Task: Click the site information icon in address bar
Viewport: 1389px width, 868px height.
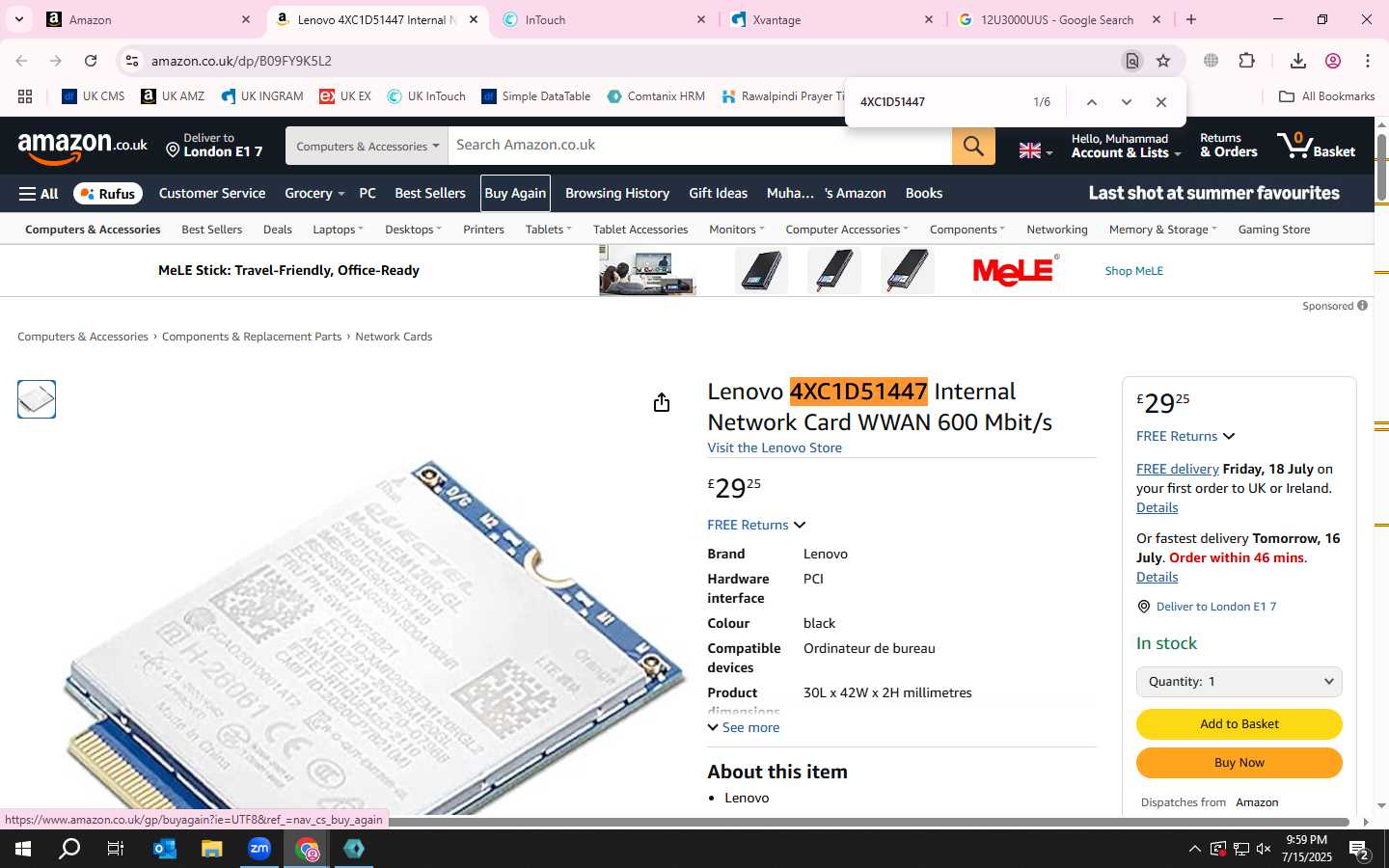Action: click(132, 61)
